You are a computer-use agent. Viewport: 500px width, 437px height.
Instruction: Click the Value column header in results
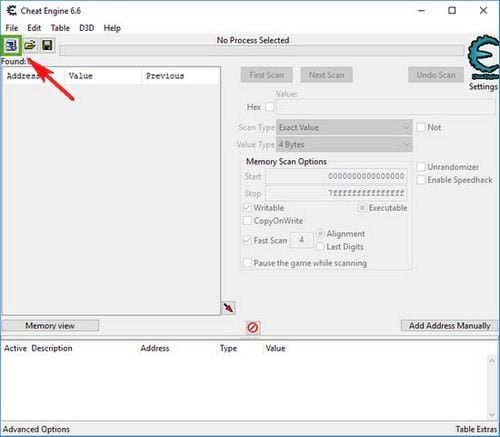pos(103,76)
